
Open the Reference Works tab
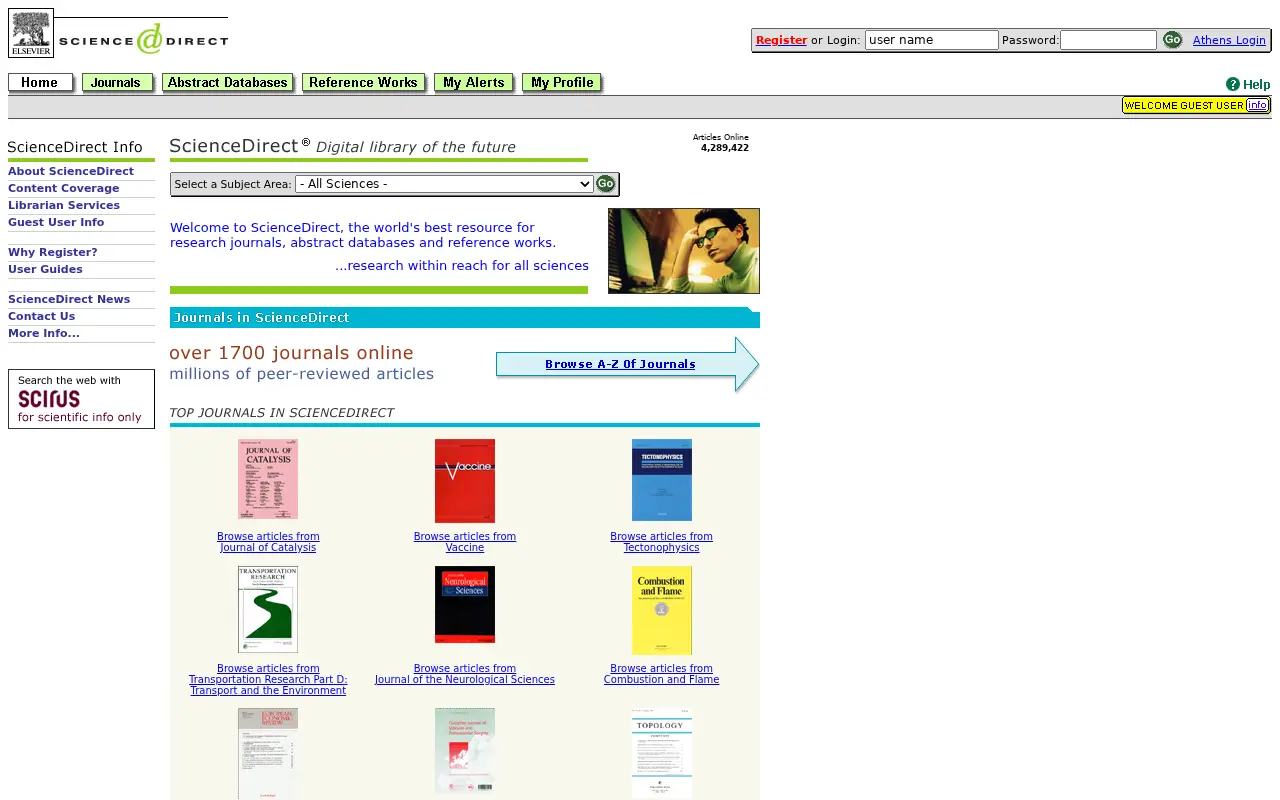coord(365,83)
